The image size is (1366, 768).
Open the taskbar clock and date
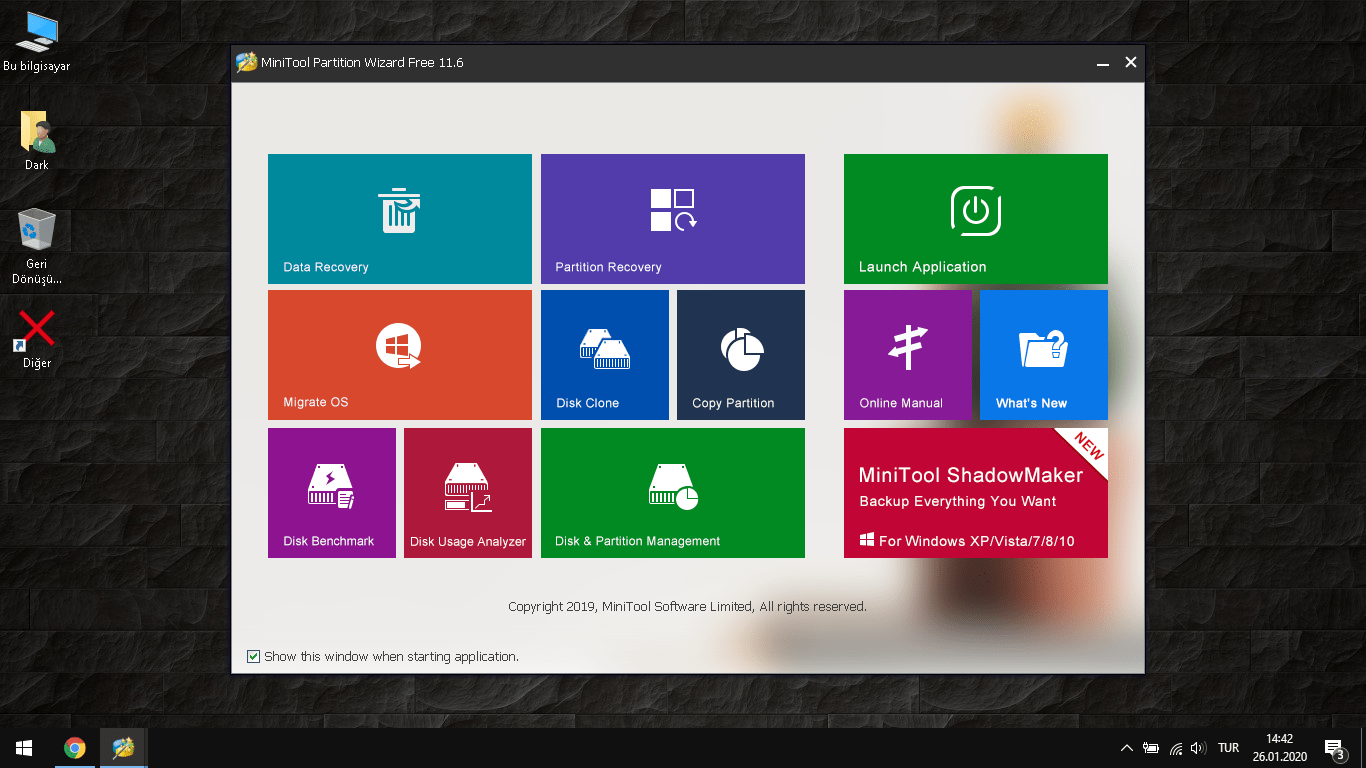pos(1279,748)
